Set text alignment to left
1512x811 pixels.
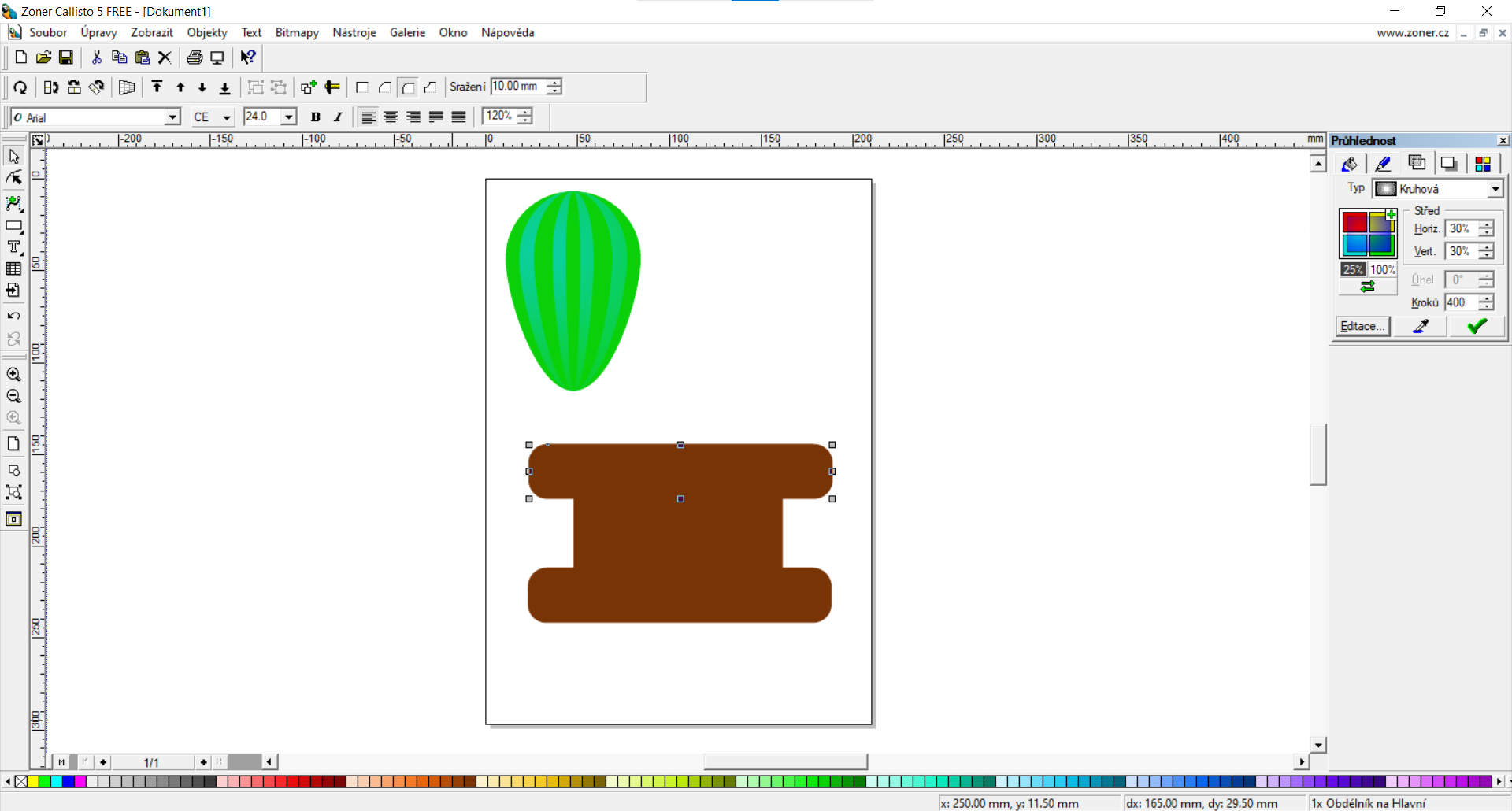(369, 117)
